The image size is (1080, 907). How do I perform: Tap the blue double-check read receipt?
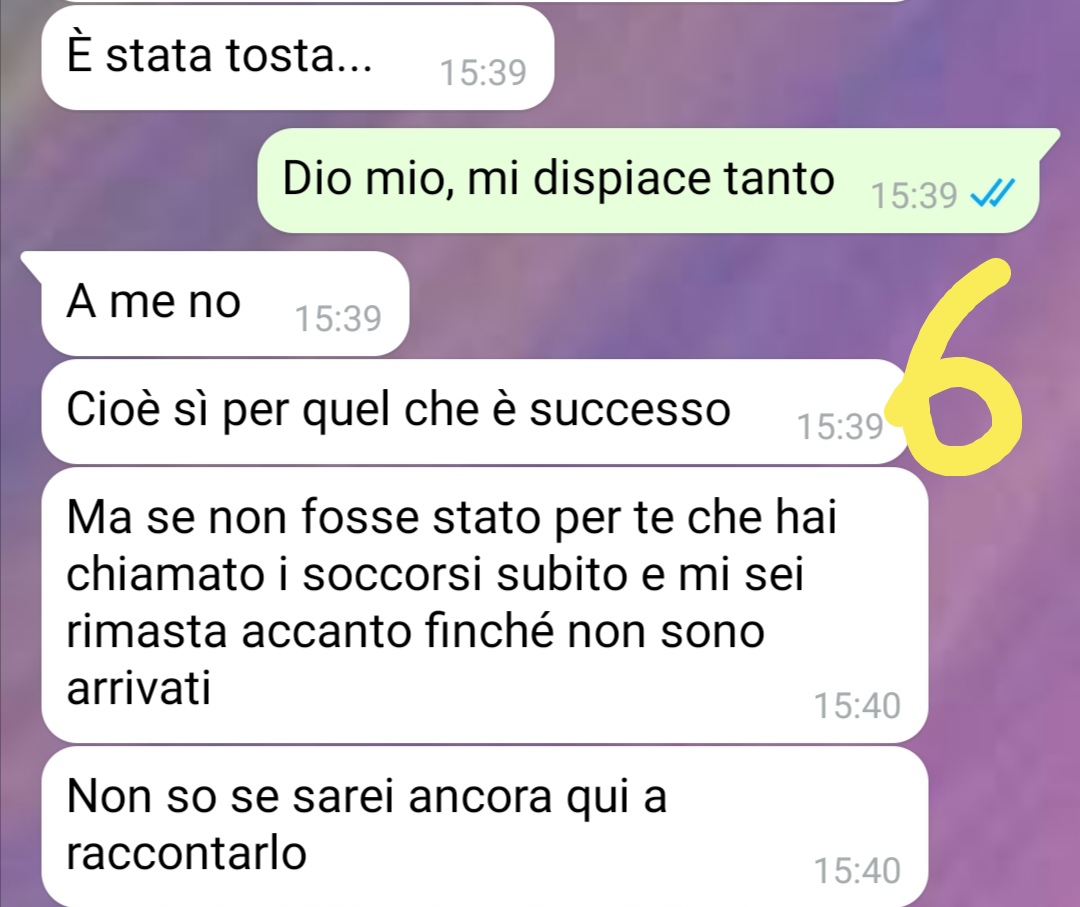point(993,193)
